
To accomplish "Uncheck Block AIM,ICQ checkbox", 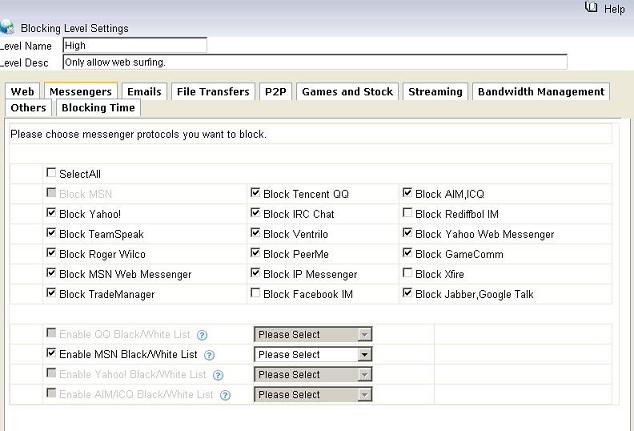I will tap(407, 192).
